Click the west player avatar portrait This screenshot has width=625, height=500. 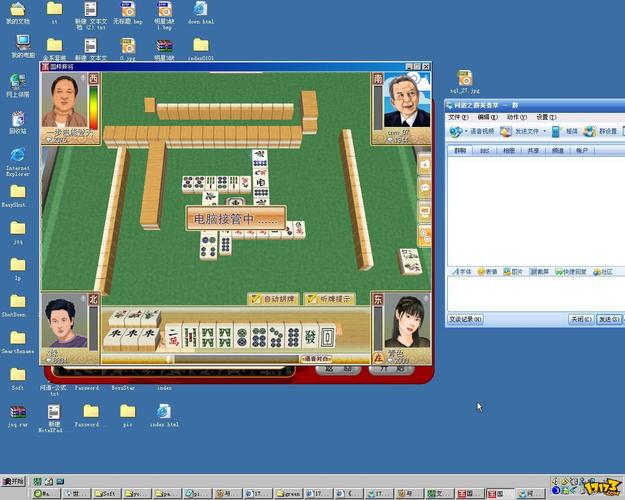click(x=65, y=101)
